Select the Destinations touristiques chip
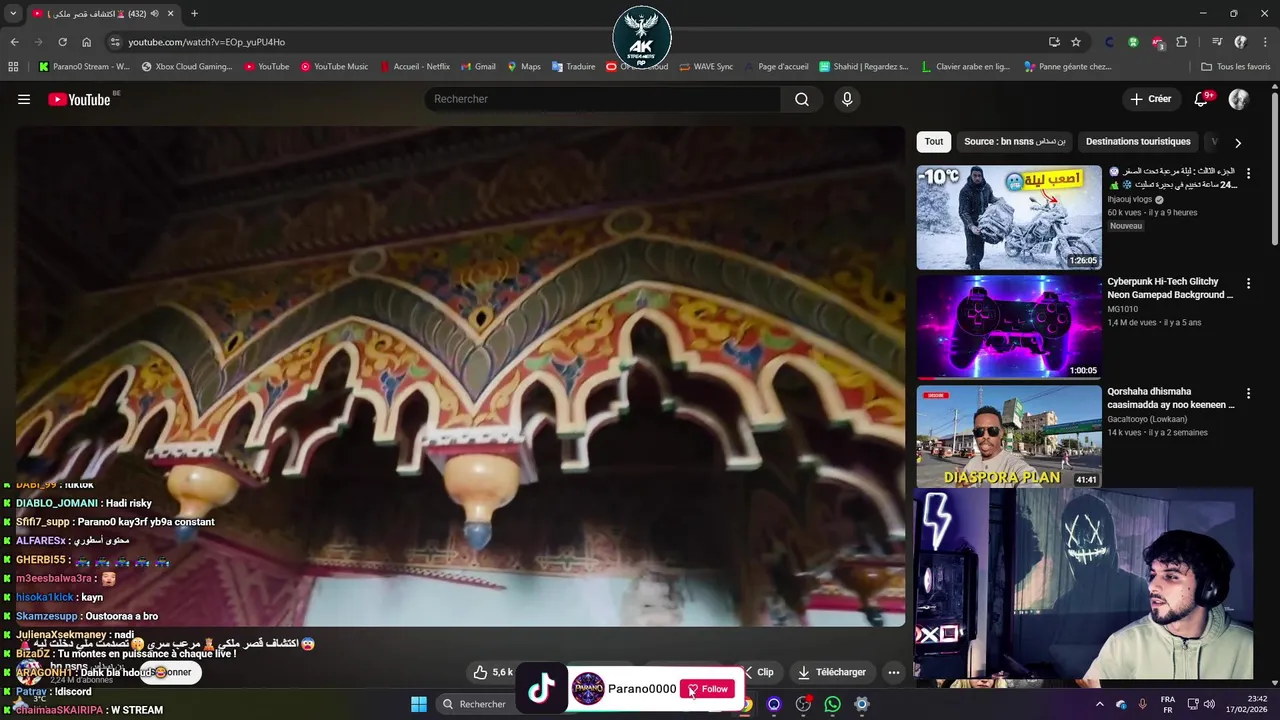The height and width of the screenshot is (720, 1280). (x=1138, y=142)
